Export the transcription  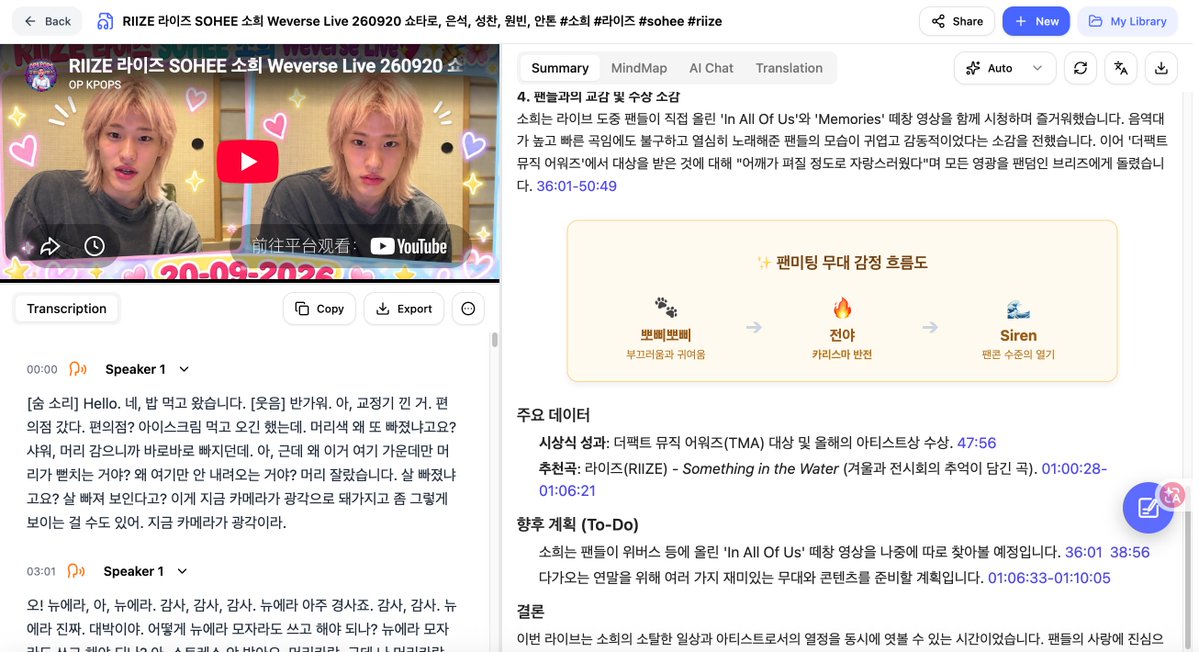404,309
